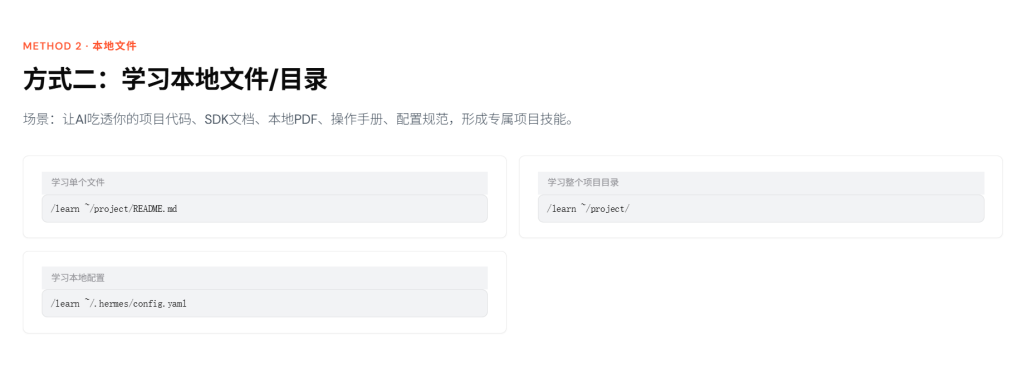Viewport: 1024px width, 368px height.
Task: Click the heading '方式二：学习本地文件/目录'
Action: (x=175, y=80)
